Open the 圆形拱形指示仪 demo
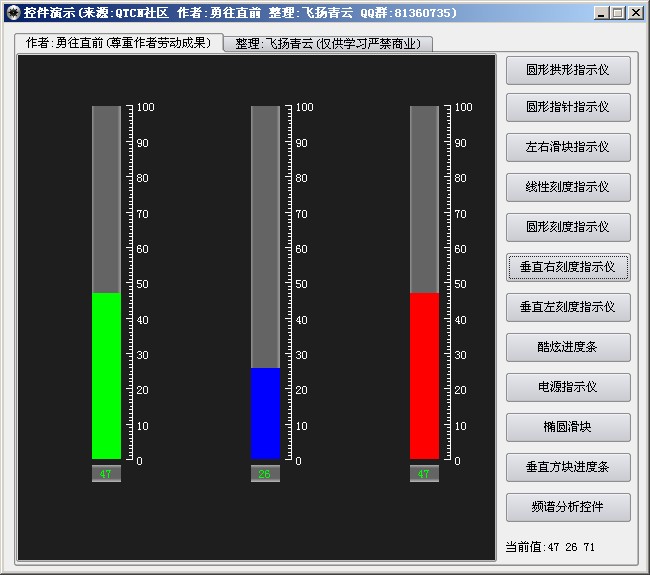650x575 pixels. (x=568, y=70)
